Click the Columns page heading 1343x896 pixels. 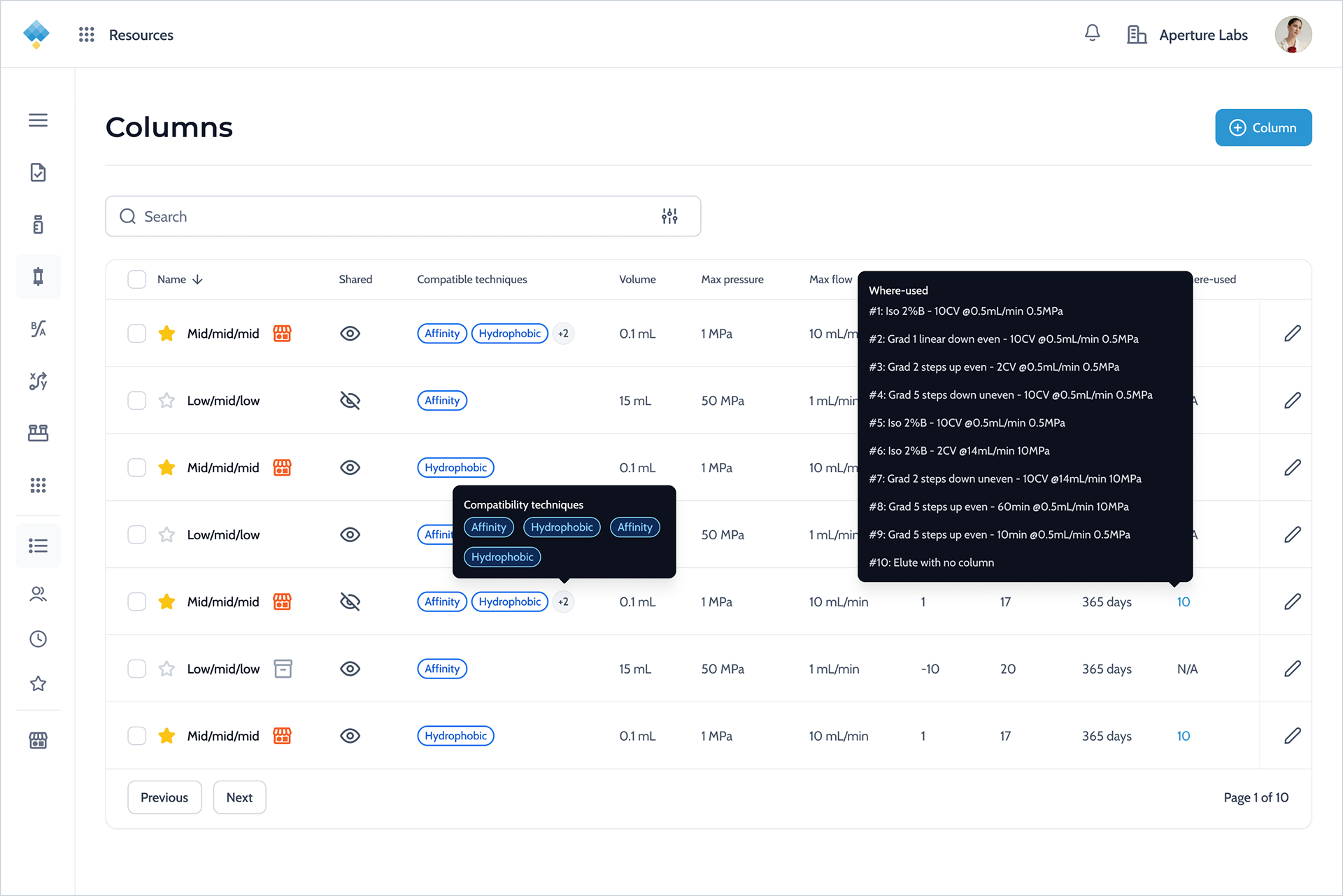coord(169,127)
